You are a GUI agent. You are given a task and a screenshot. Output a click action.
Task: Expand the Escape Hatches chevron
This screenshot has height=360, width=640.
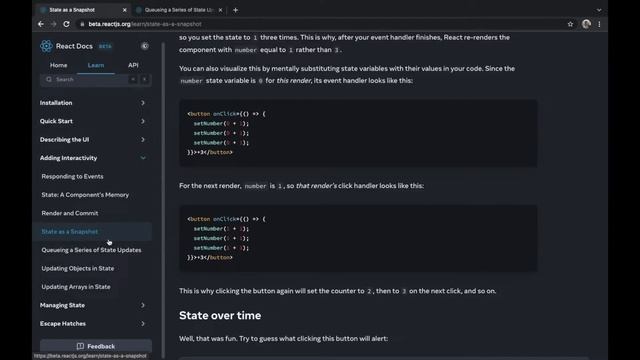(x=143, y=324)
